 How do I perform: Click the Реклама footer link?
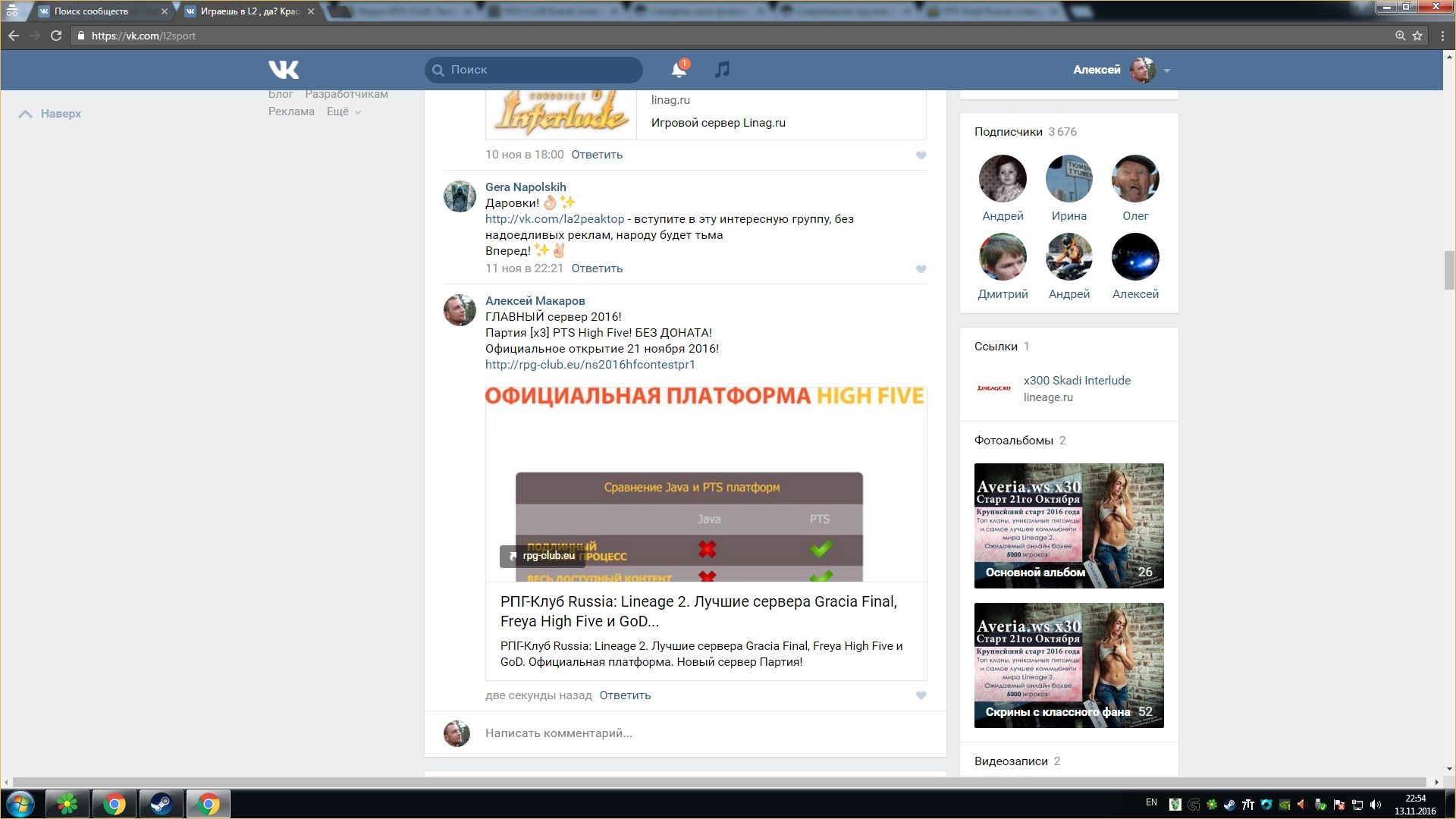[291, 111]
